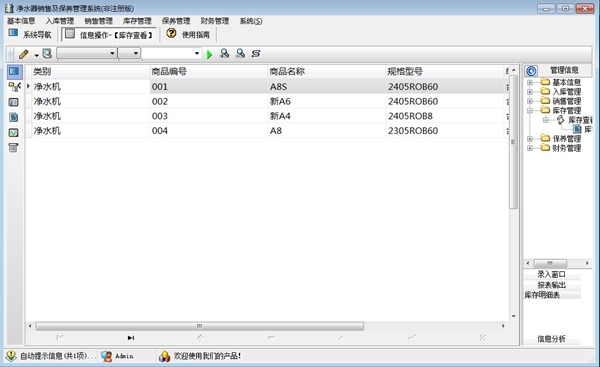The image size is (600, 367).
Task: Click the column layout icon in the left sidebar
Action: [x=13, y=102]
